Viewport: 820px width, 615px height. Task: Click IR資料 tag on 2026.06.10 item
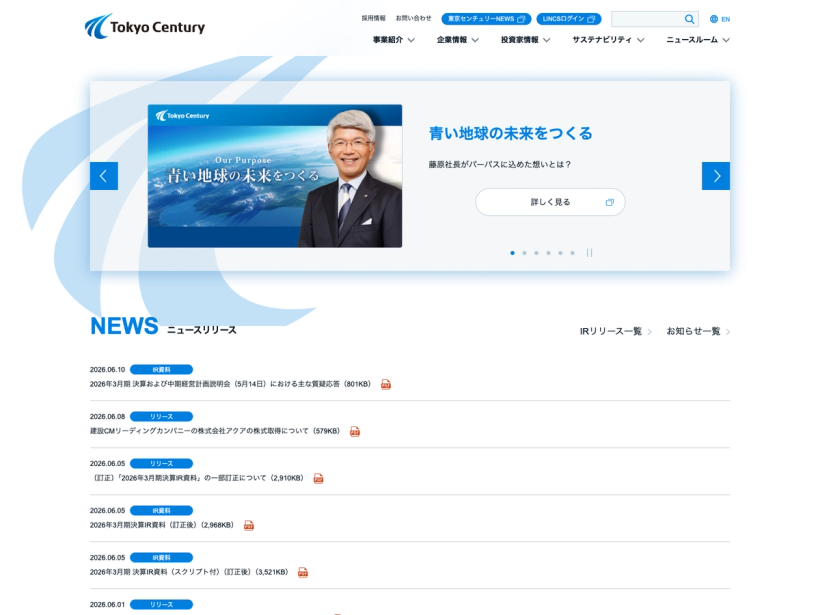[x=161, y=370]
